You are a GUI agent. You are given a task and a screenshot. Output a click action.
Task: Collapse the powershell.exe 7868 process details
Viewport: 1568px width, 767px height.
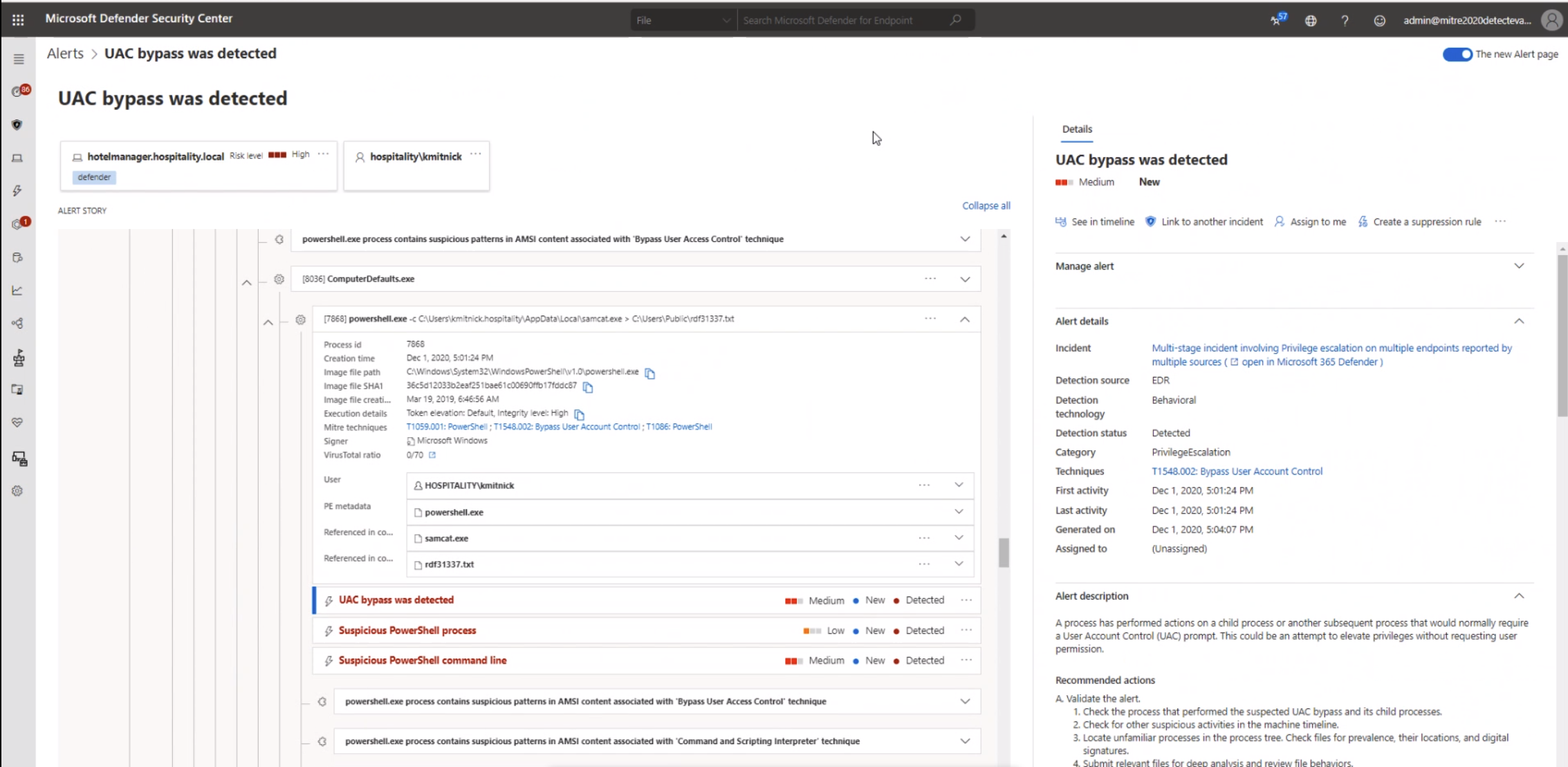[965, 320]
